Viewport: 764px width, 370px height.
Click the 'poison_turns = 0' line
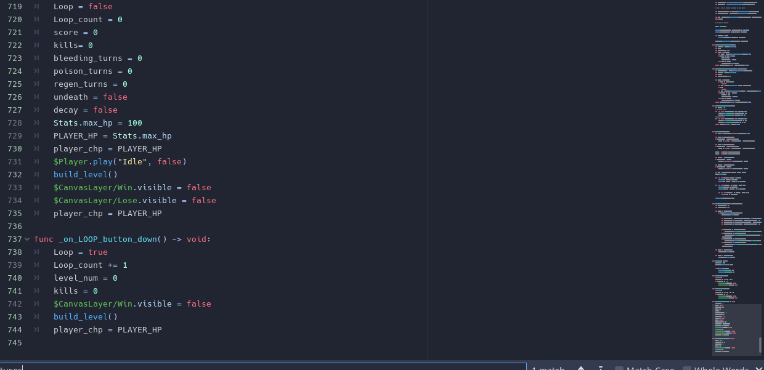(93, 71)
